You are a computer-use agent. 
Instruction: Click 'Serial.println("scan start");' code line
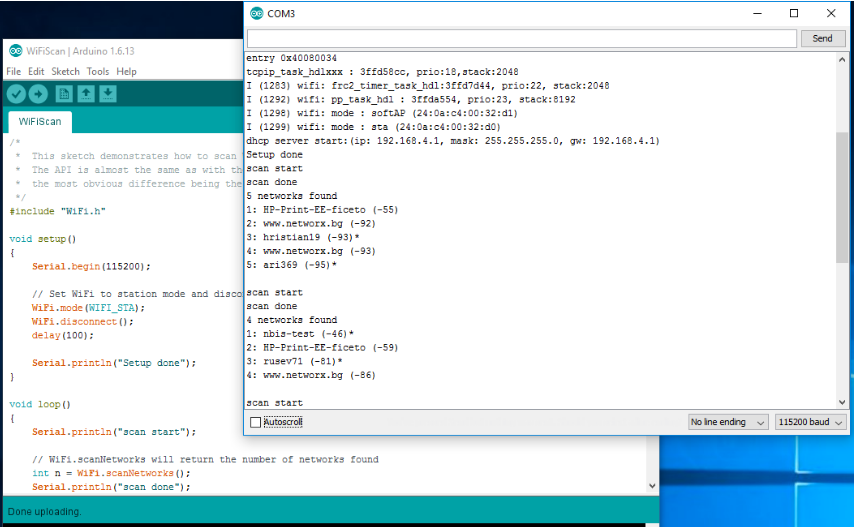[114, 432]
